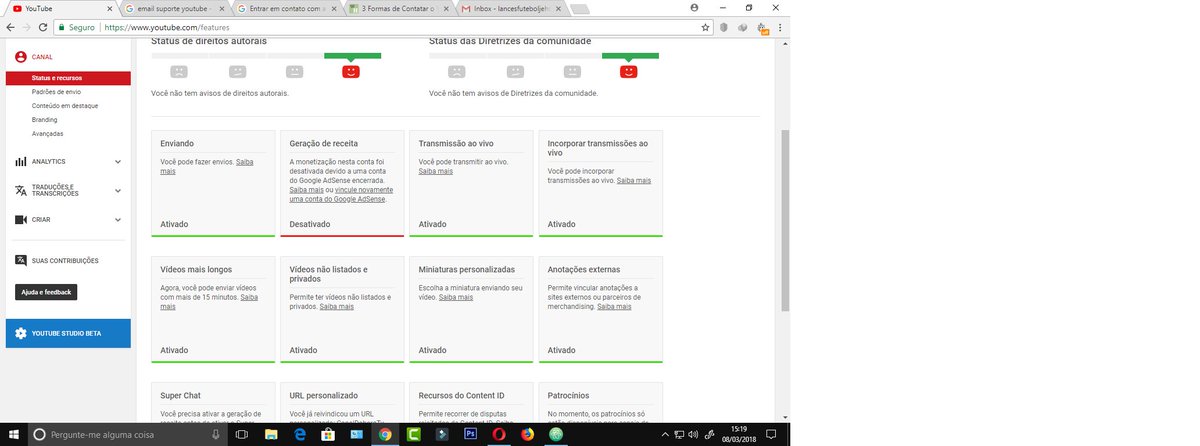Open the Windows notification center icon
This screenshot has width=1200, height=446.
point(770,435)
